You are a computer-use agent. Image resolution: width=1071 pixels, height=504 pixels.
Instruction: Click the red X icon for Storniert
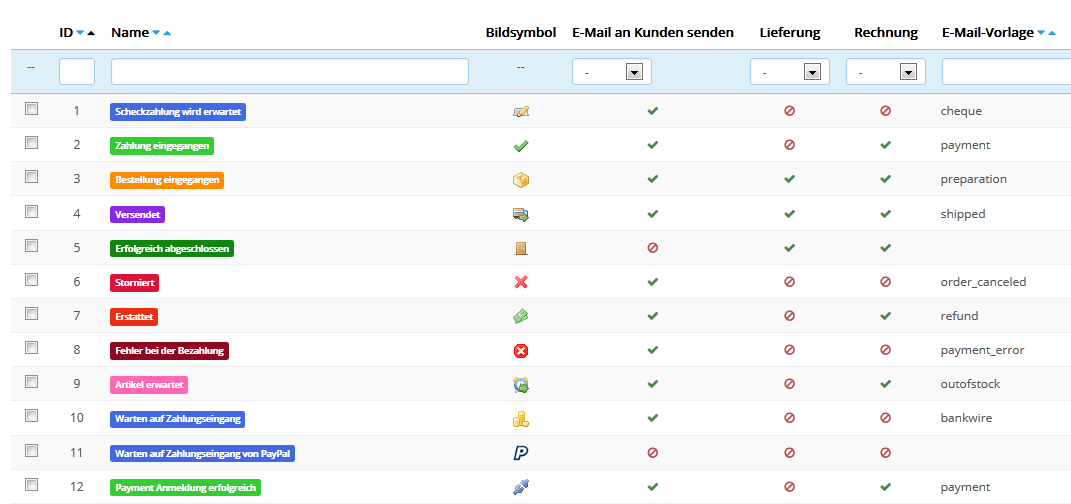520,282
